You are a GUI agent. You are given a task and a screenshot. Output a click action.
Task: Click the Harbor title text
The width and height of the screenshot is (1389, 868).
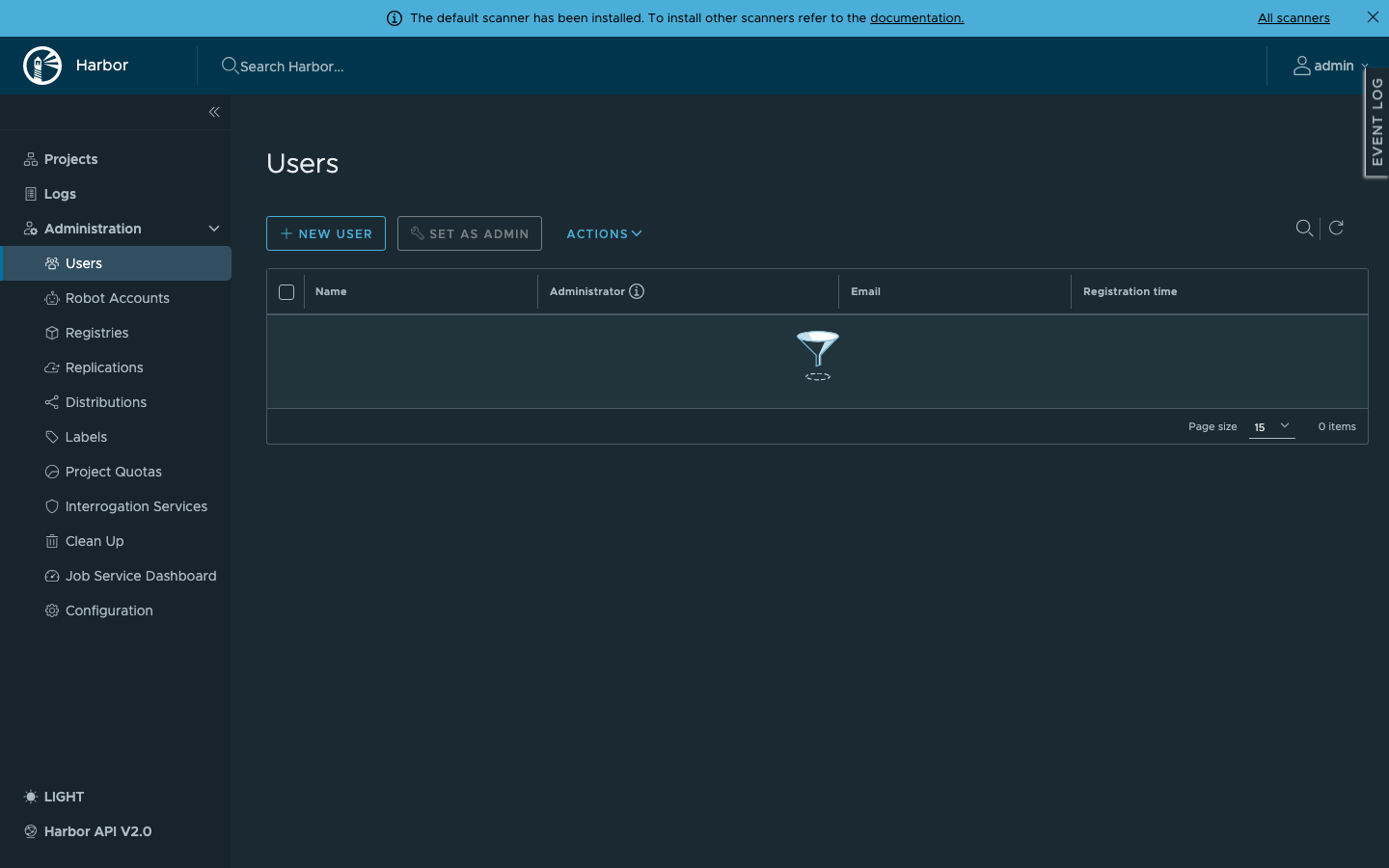pos(102,66)
